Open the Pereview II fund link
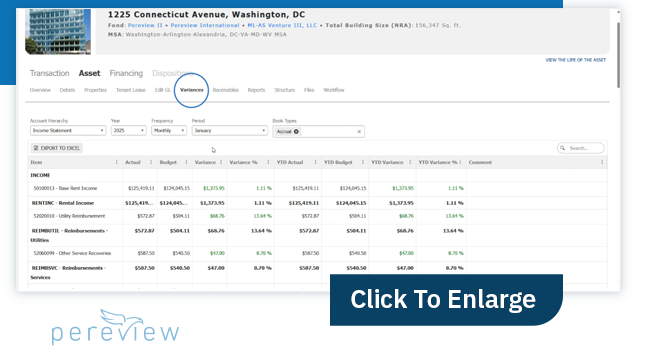The image size is (647, 363). pos(145,25)
